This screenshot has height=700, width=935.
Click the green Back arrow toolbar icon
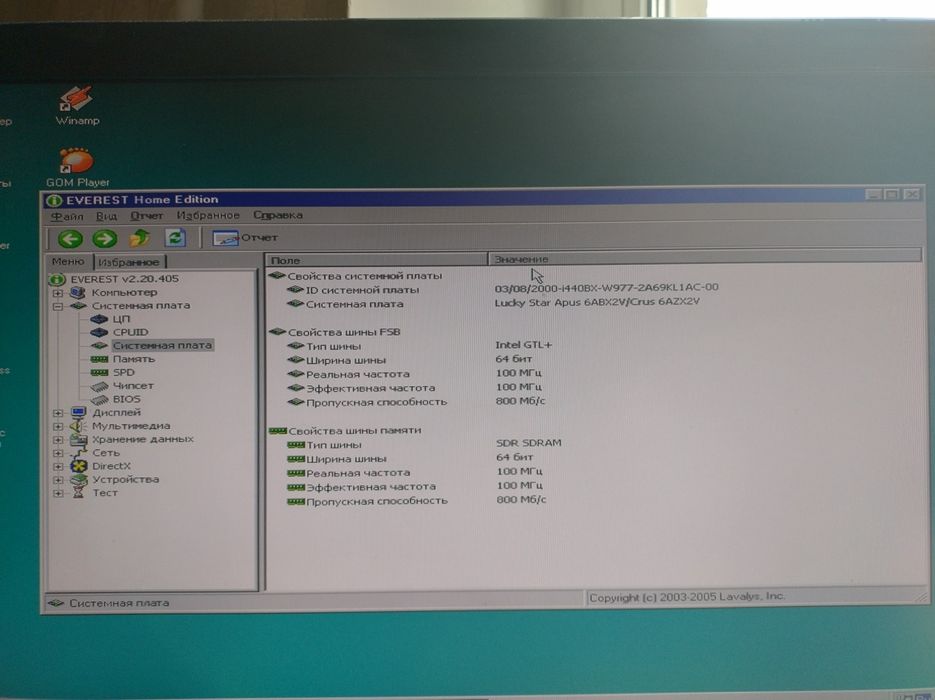(x=70, y=239)
